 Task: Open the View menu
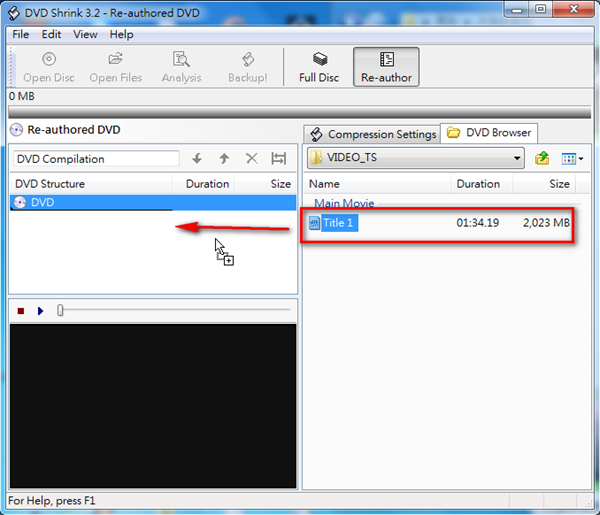[x=85, y=34]
